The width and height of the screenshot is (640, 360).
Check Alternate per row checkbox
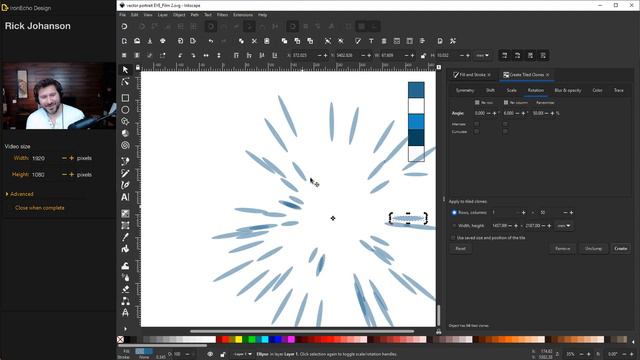point(476,124)
